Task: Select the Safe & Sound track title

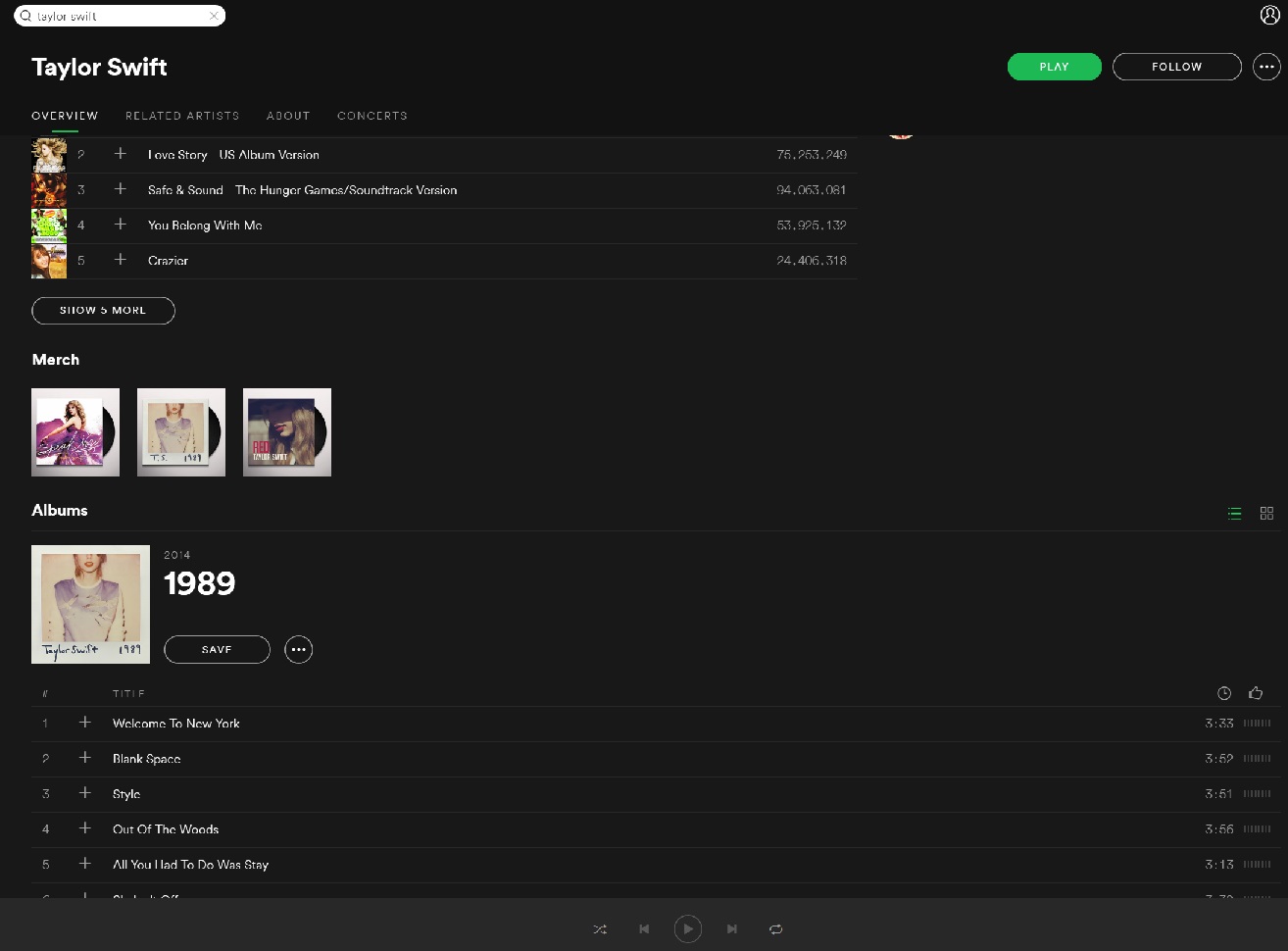Action: [302, 190]
